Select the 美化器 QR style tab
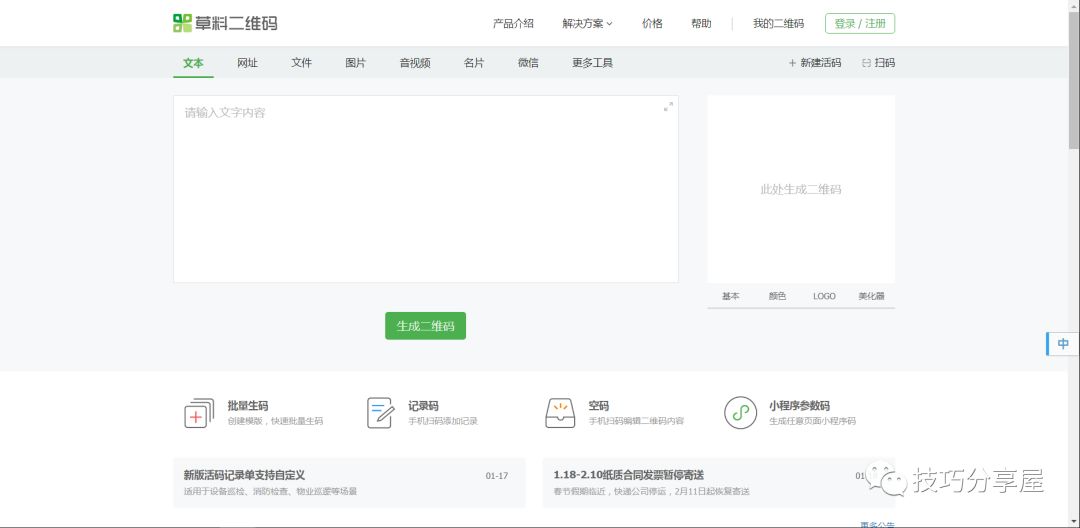This screenshot has width=1080, height=528. pyautogui.click(x=871, y=296)
